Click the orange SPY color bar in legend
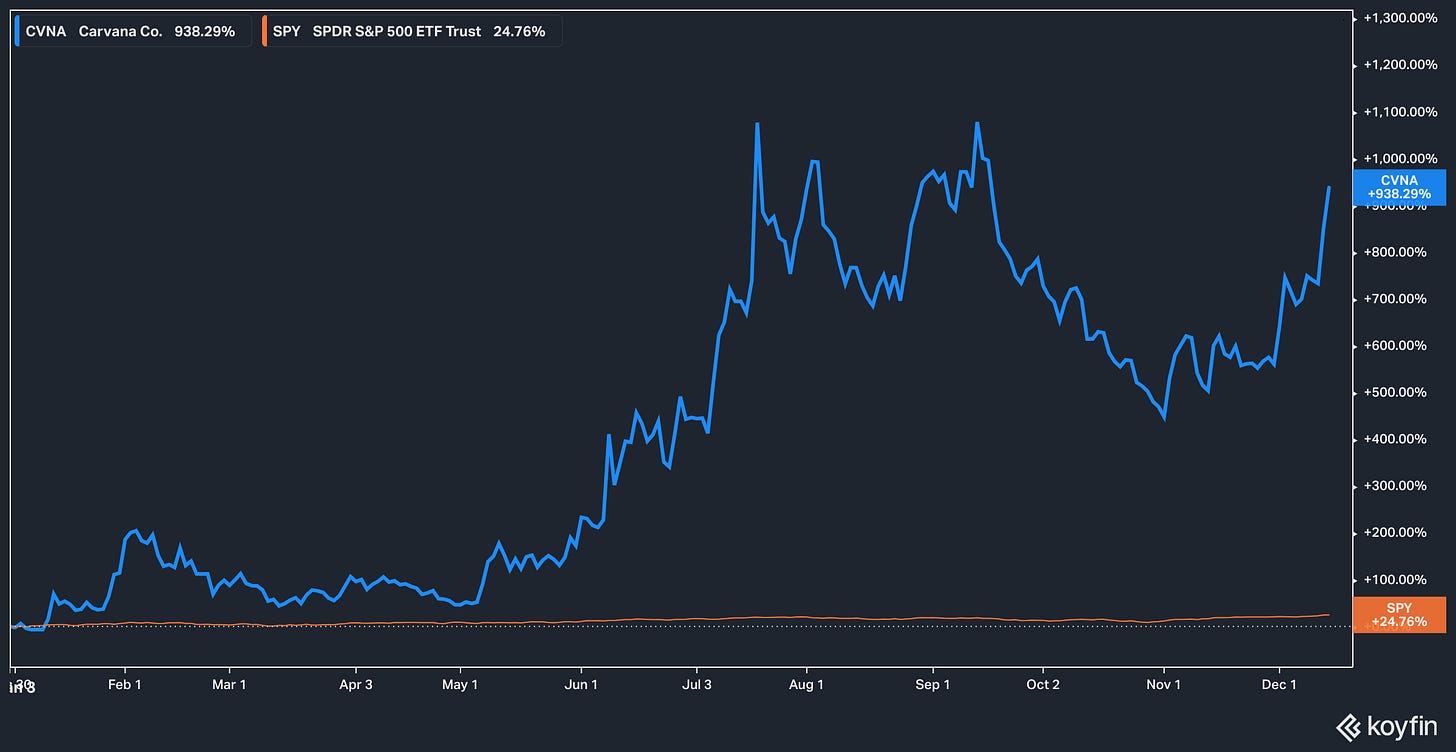The image size is (1456, 752). point(265,31)
